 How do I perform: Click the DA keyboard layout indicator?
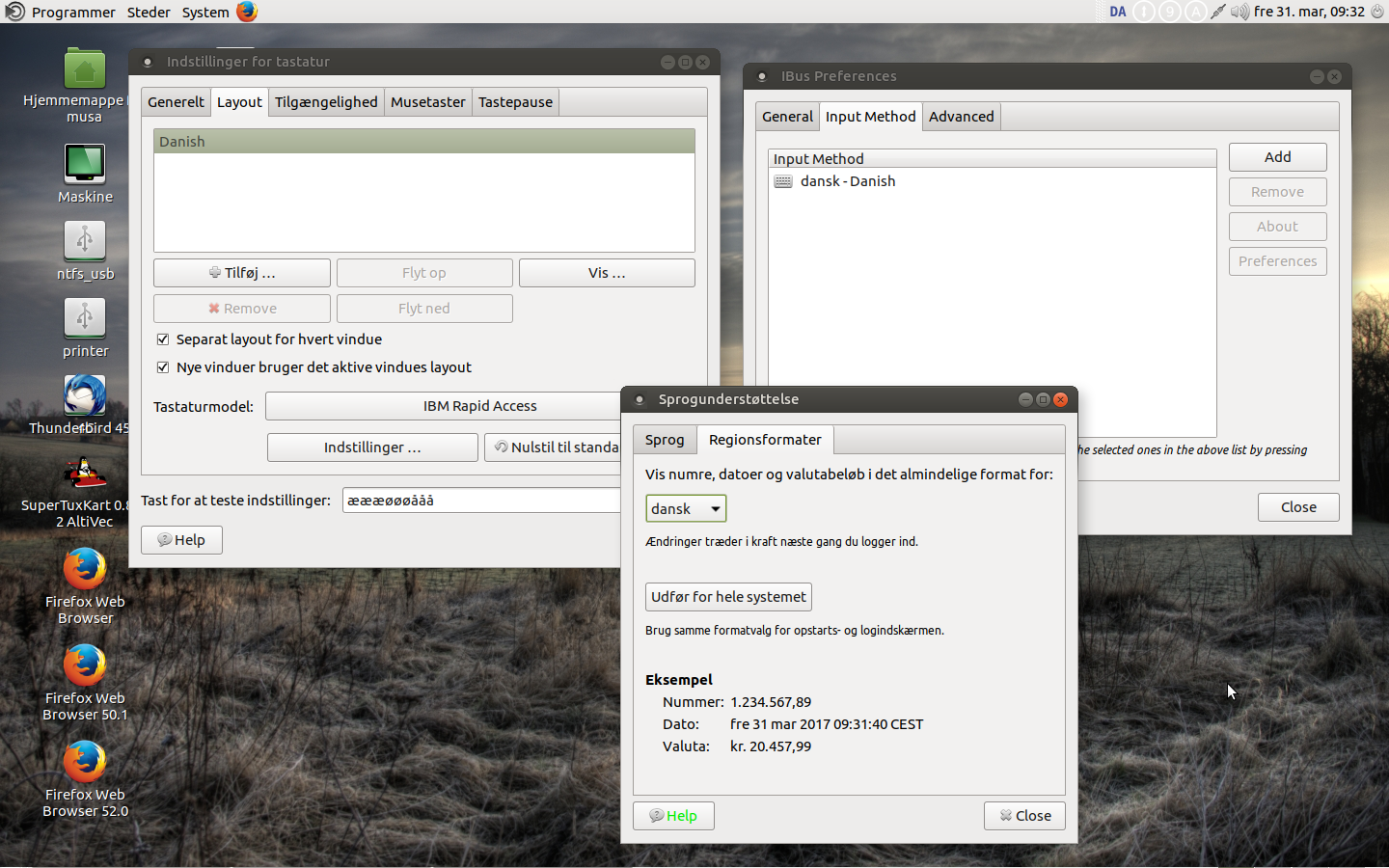[1118, 12]
